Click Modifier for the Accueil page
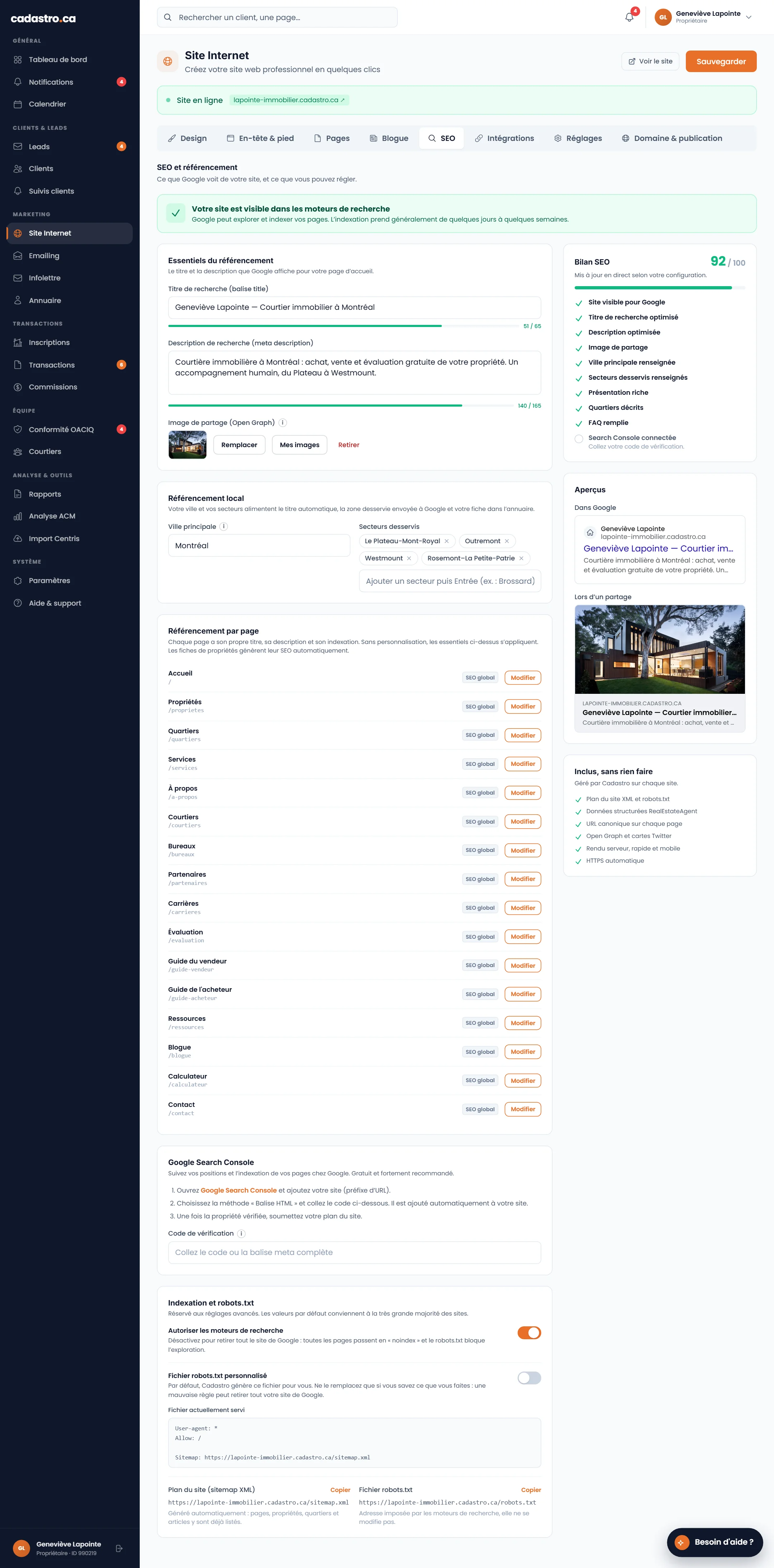This screenshot has height=1568, width=774. 523,677
